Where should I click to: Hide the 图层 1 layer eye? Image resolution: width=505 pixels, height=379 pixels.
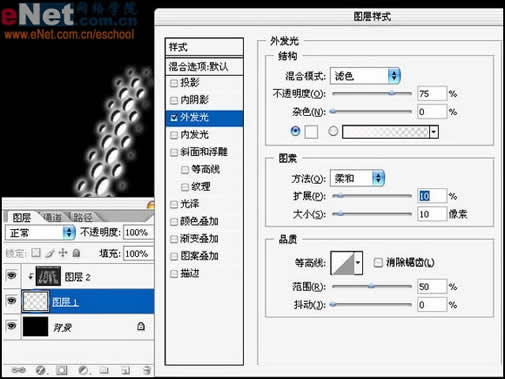tap(12, 301)
